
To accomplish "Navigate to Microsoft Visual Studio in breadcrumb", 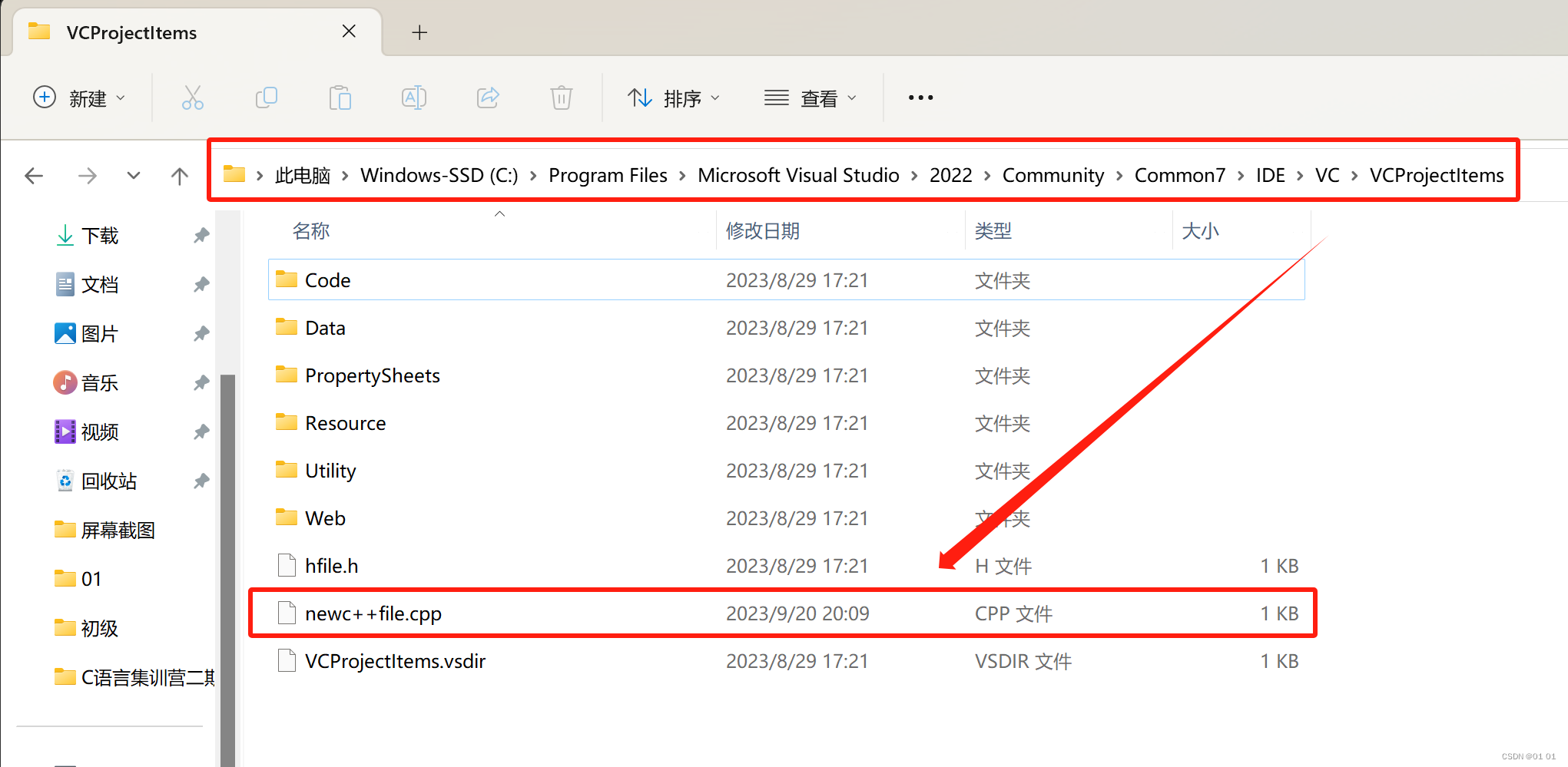I will tap(798, 175).
